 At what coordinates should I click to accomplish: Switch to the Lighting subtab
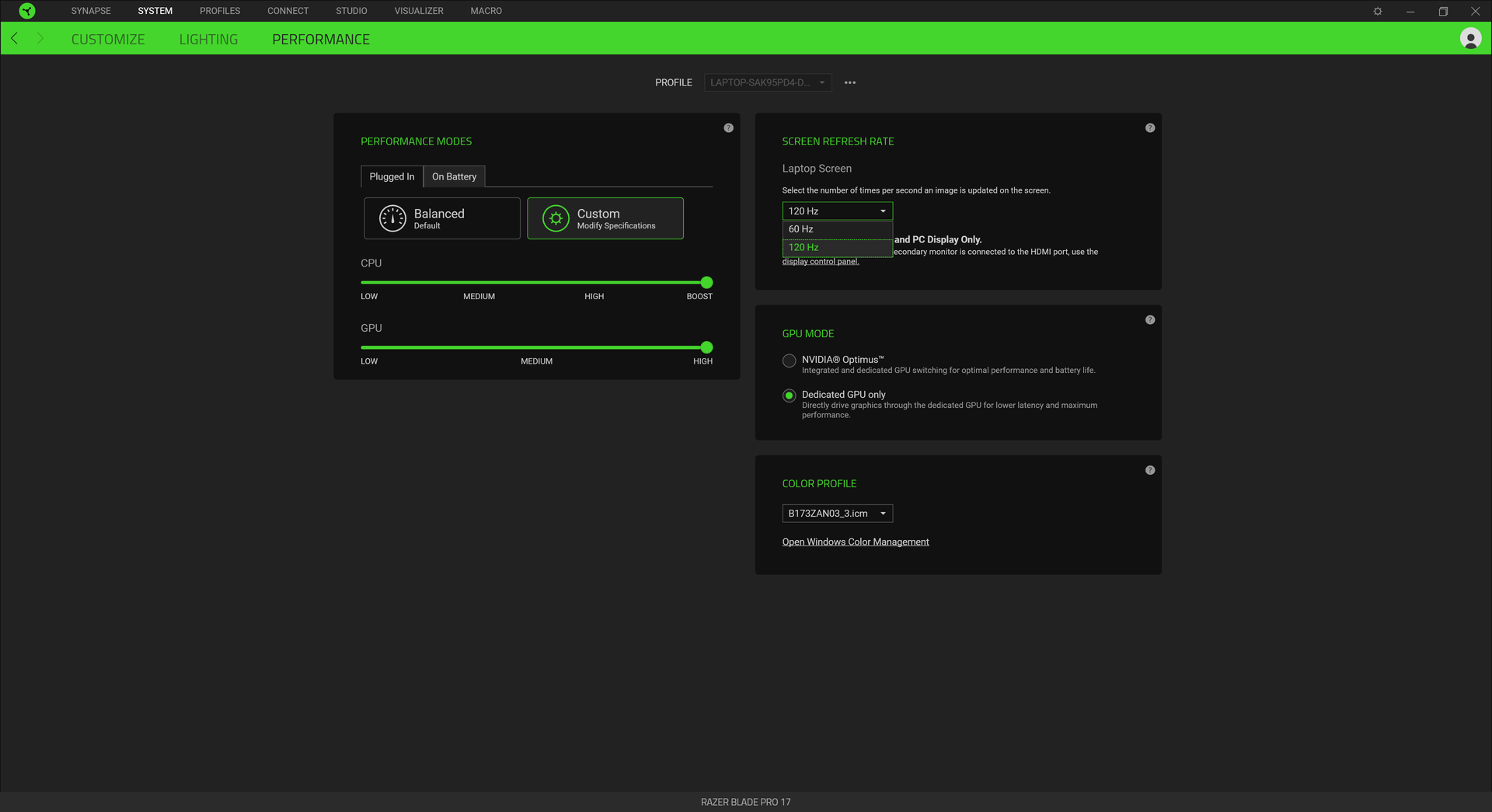(x=208, y=39)
